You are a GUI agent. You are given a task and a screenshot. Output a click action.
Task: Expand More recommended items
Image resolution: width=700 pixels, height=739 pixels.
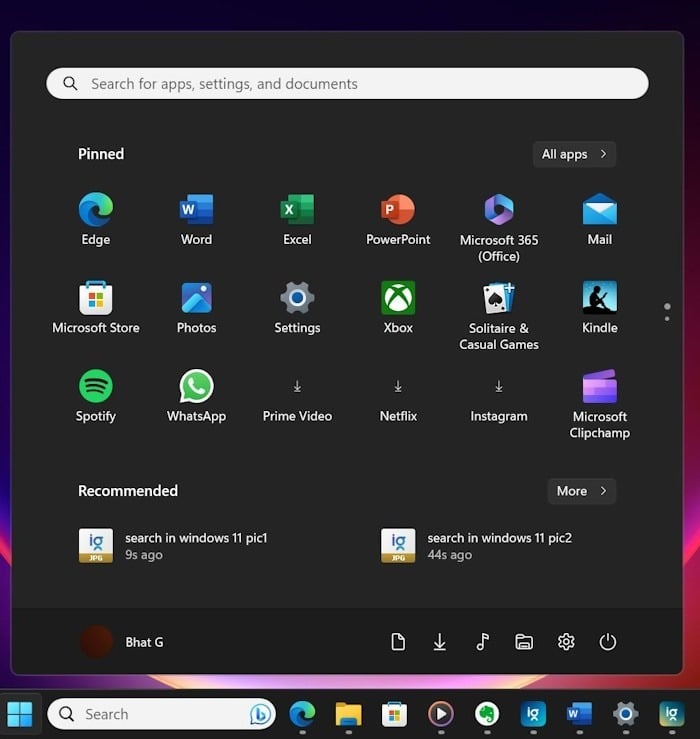pyautogui.click(x=582, y=491)
